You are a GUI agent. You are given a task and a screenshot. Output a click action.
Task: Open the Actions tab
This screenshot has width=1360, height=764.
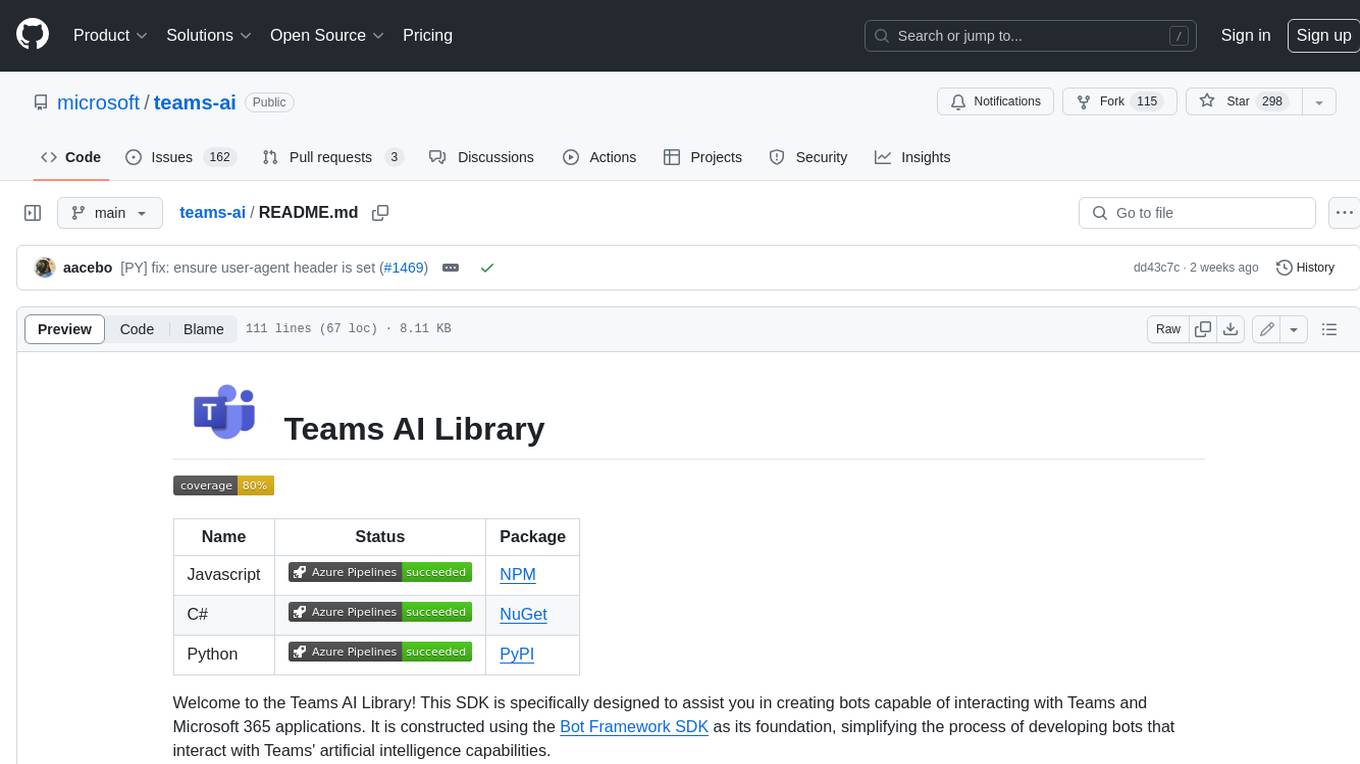599,157
